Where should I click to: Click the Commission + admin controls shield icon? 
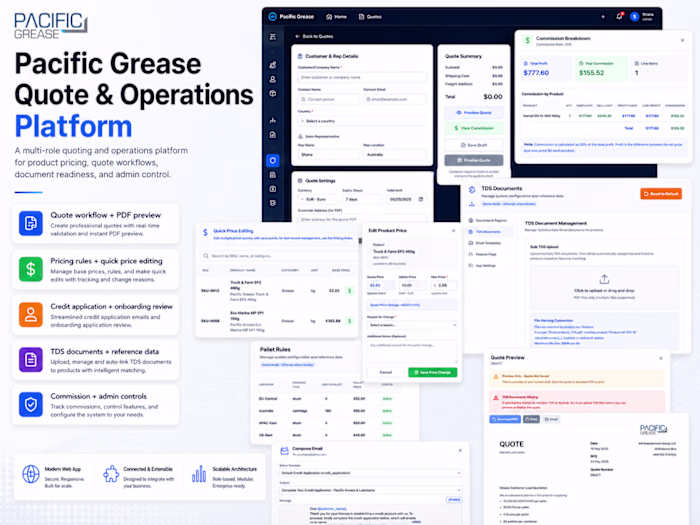click(x=31, y=404)
